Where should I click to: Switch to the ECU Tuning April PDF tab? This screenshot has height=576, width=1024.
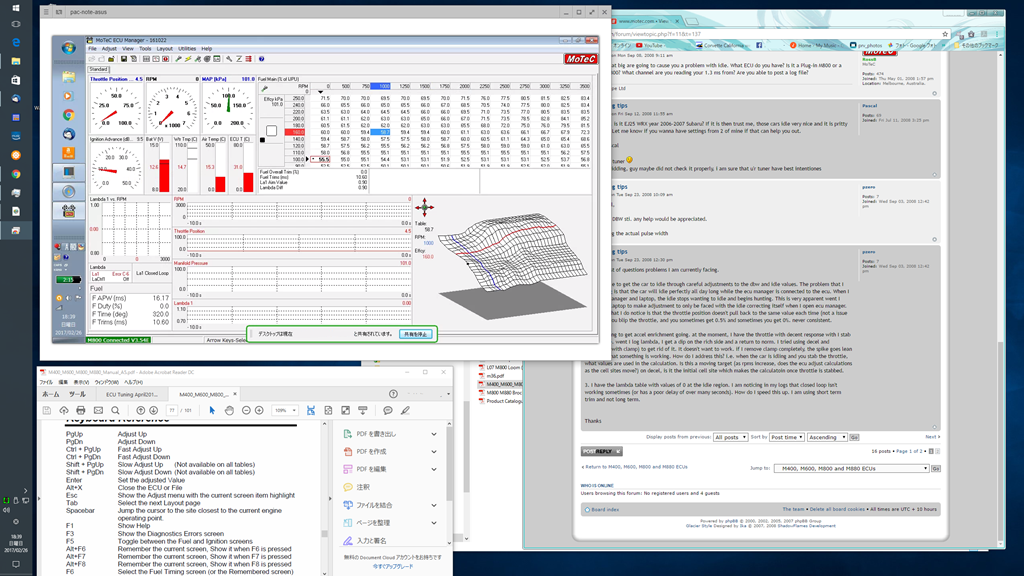132,394
